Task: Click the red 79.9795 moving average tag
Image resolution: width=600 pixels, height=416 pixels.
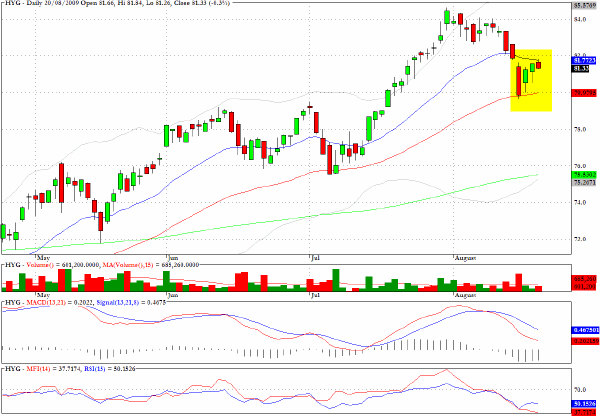Action: pos(584,92)
